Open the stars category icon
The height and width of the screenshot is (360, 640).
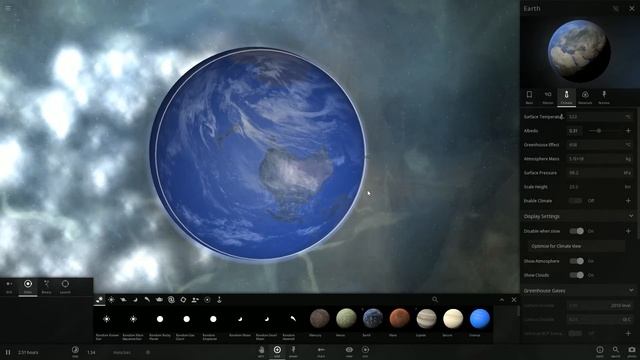click(x=111, y=300)
